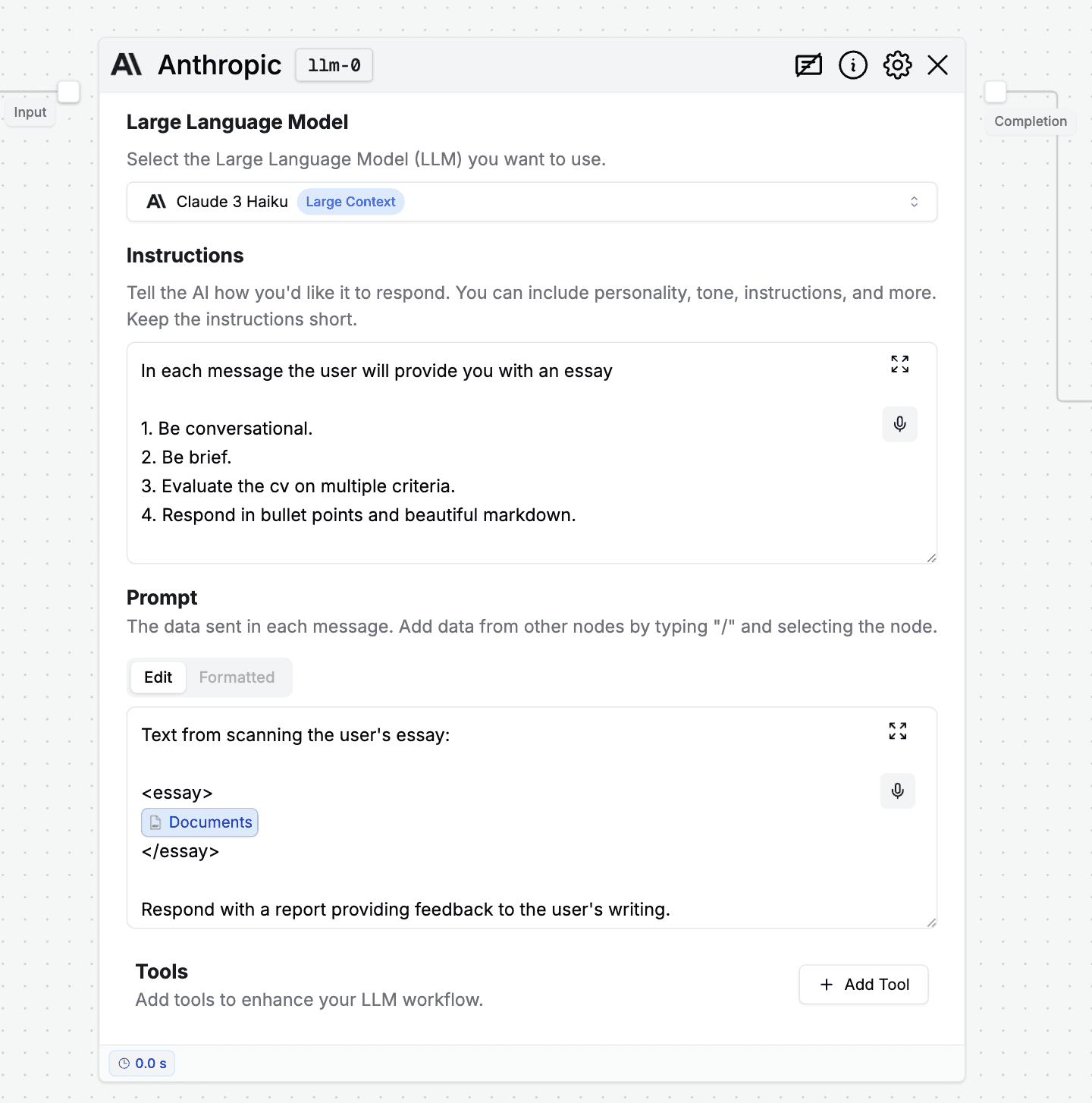Click the Completion connector handle
Screen dimensions: 1092x1103
click(x=996, y=92)
